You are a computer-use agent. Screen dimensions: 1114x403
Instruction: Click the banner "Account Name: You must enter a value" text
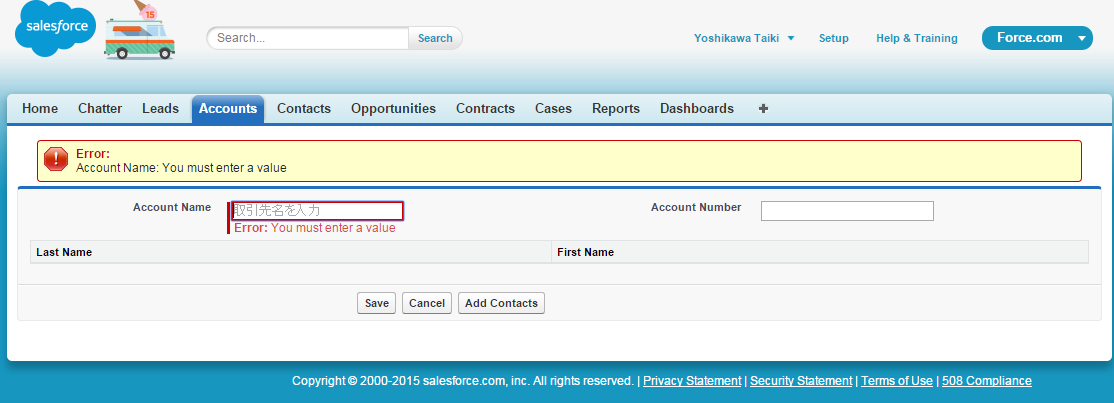point(181,168)
